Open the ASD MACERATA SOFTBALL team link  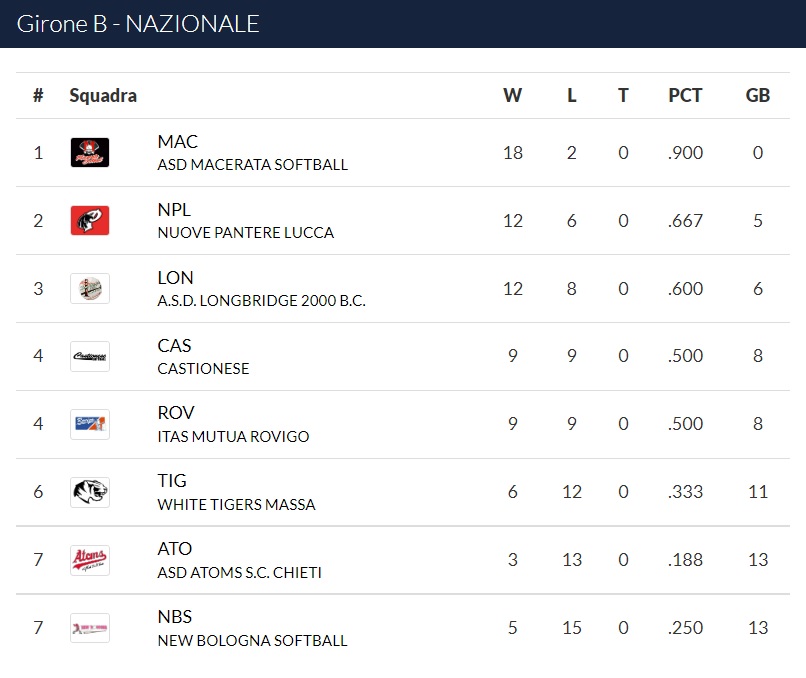252,164
